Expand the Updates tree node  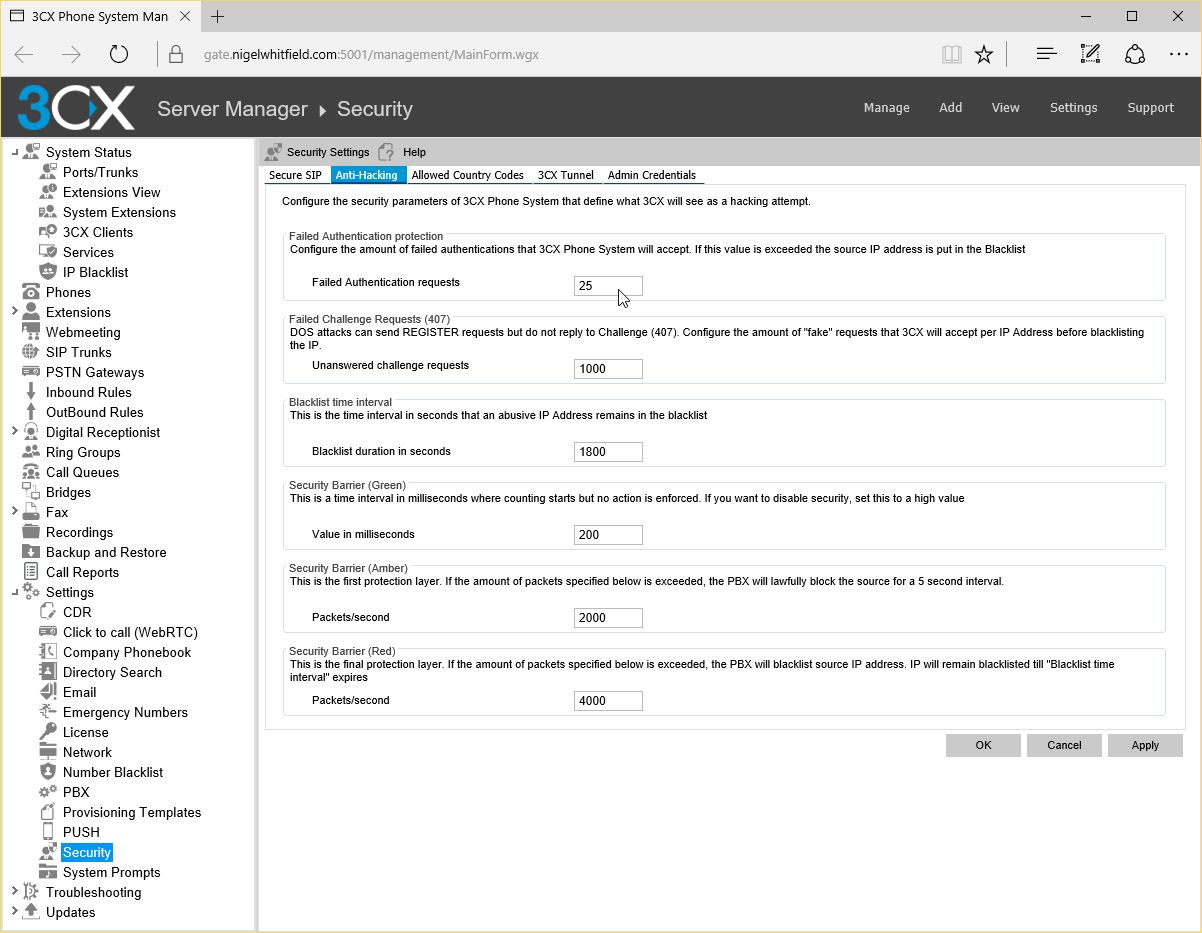[14, 912]
